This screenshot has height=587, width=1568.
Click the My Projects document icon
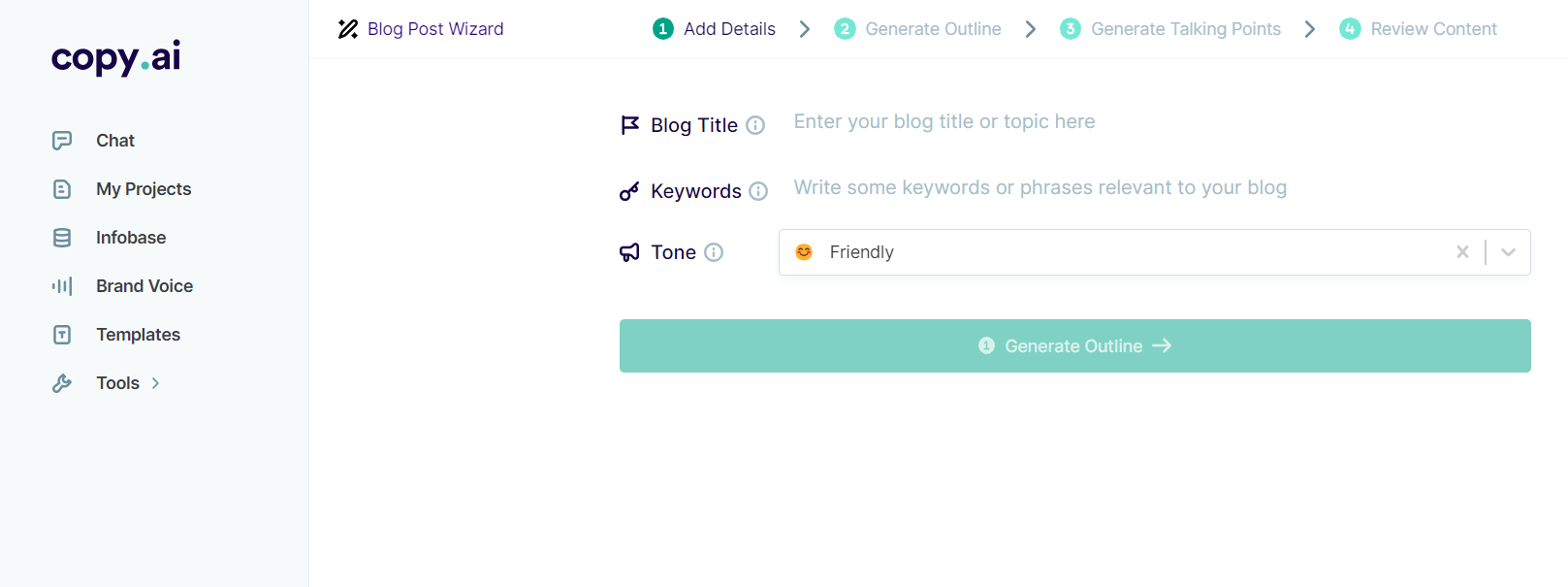tap(62, 189)
